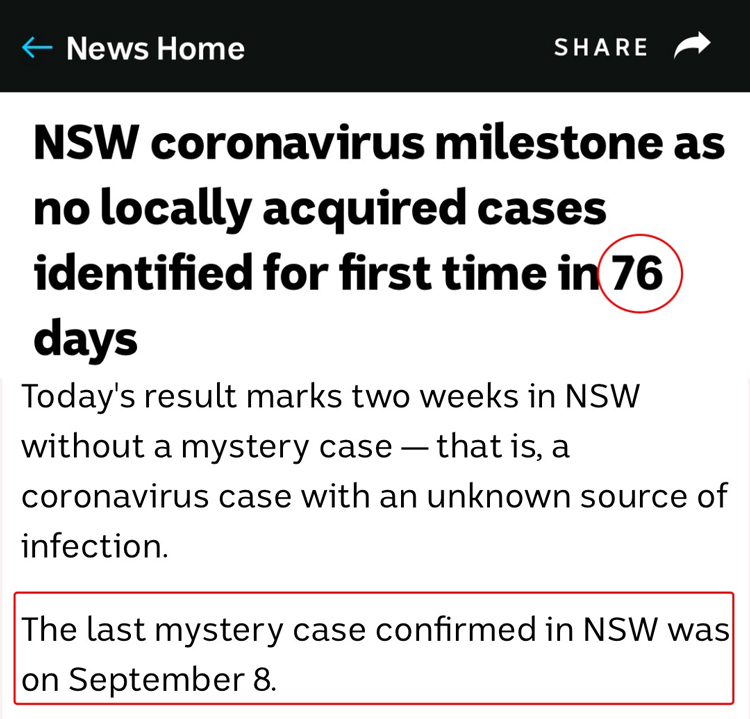750x719 pixels.
Task: Tap the curved share arrow icon
Action: click(x=692, y=45)
